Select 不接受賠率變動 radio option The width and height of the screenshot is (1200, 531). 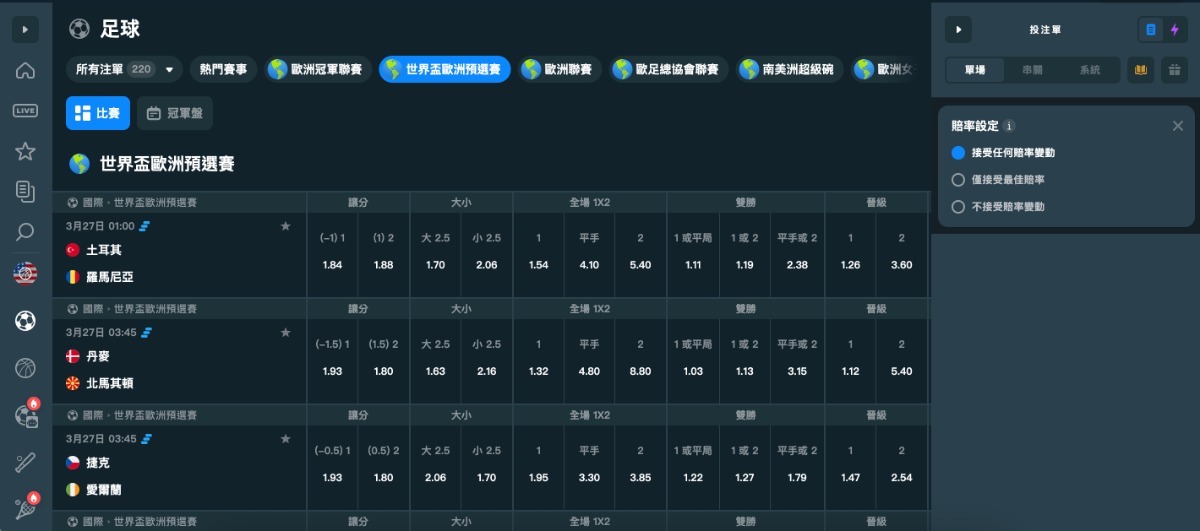958,207
